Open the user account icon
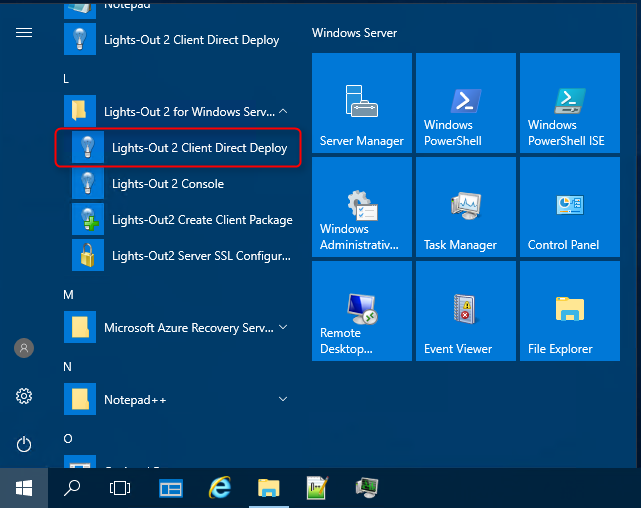641x508 pixels. tap(24, 348)
